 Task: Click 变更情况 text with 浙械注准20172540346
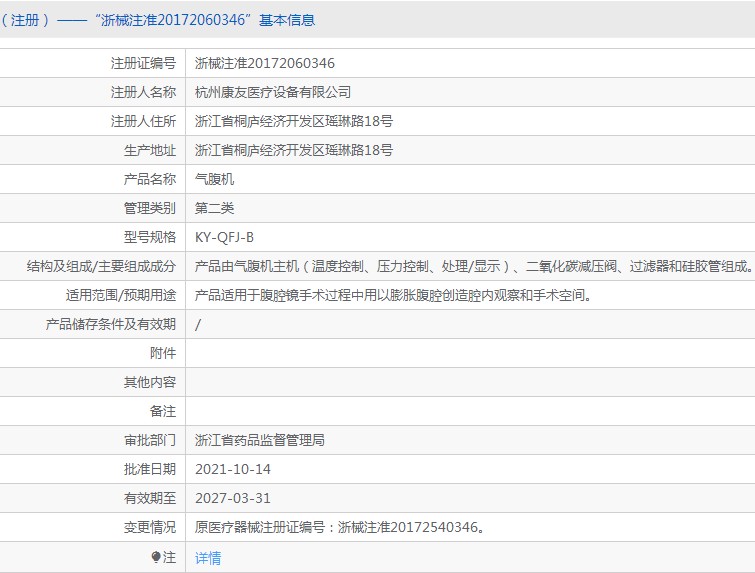(x=339, y=527)
